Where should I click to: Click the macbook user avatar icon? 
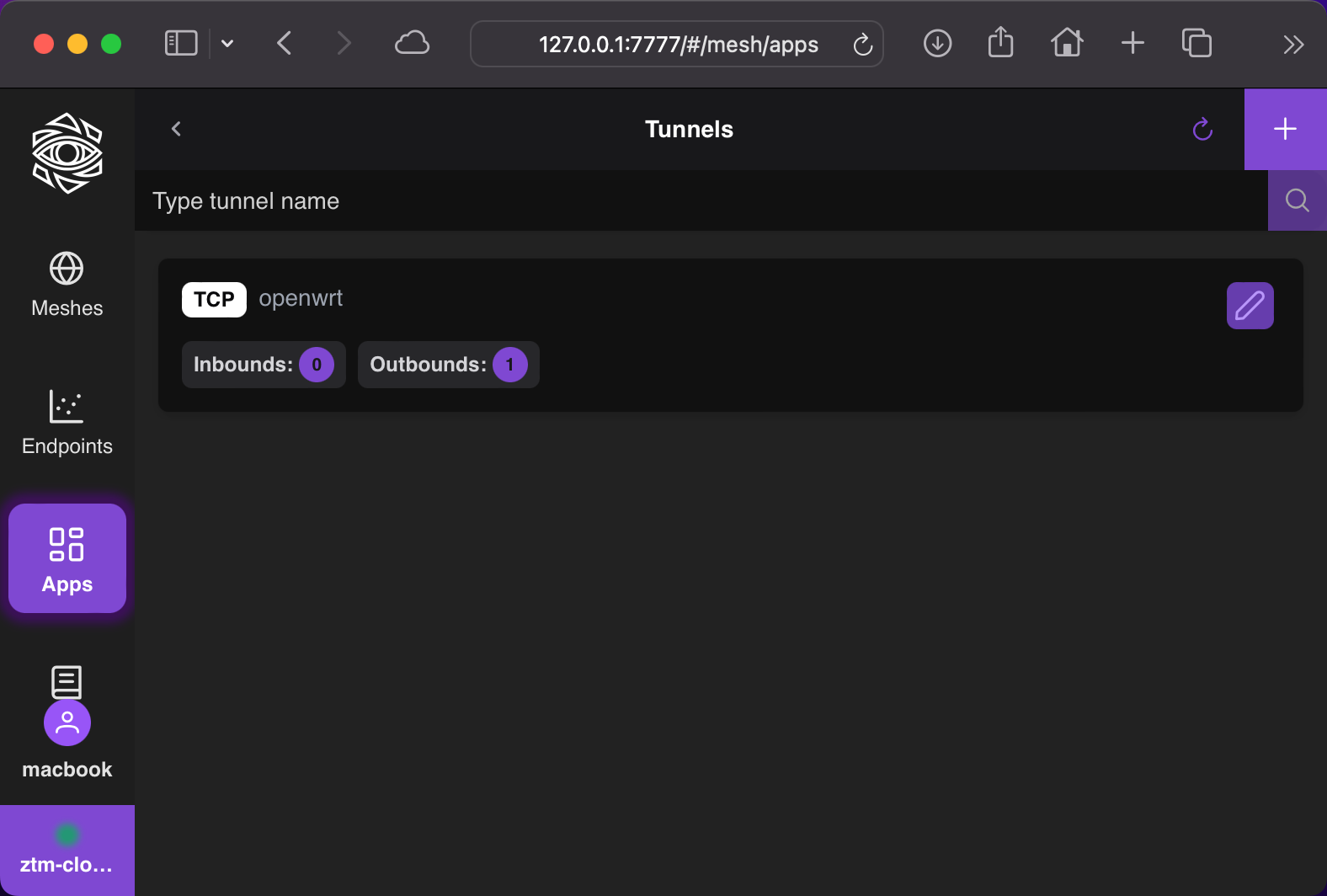pyautogui.click(x=67, y=723)
